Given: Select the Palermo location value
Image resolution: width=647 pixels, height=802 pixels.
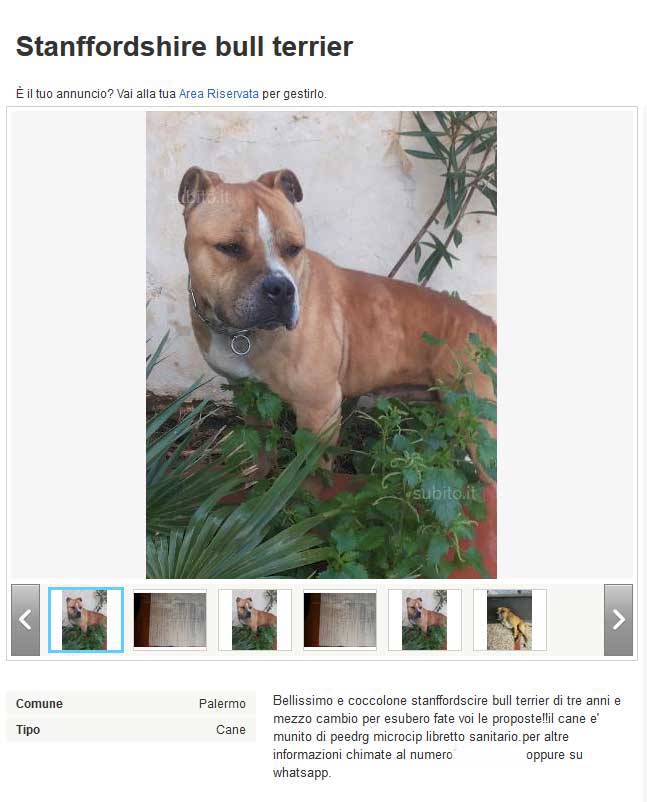Looking at the screenshot, I should click(x=222, y=703).
